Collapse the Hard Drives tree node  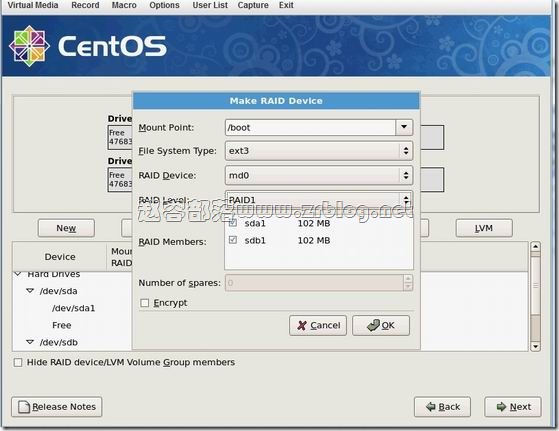pyautogui.click(x=18, y=274)
